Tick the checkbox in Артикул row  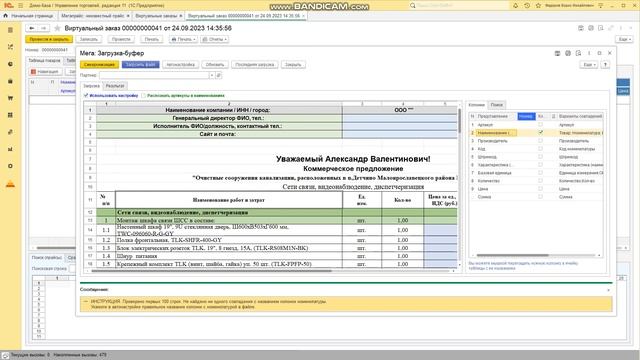click(x=540, y=124)
